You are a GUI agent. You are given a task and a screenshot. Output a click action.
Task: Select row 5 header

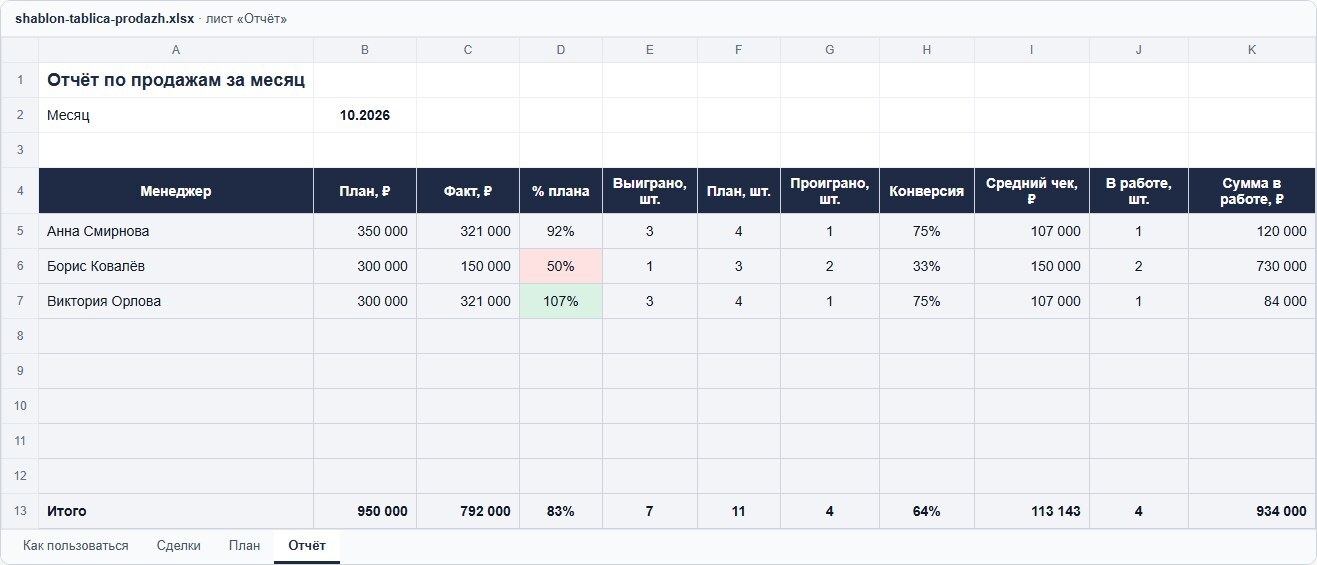click(20, 231)
